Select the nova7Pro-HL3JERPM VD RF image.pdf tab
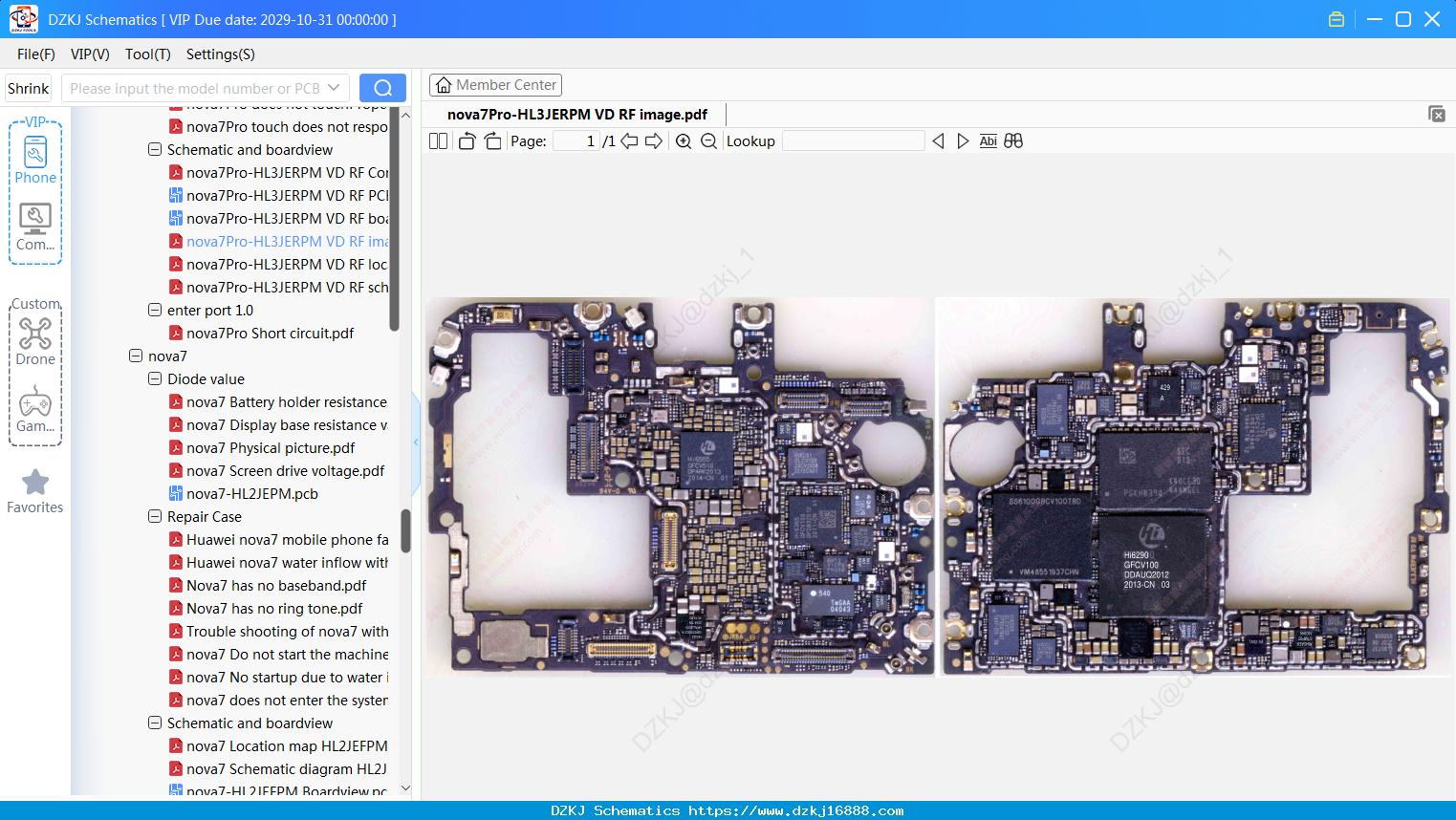 [577, 115]
